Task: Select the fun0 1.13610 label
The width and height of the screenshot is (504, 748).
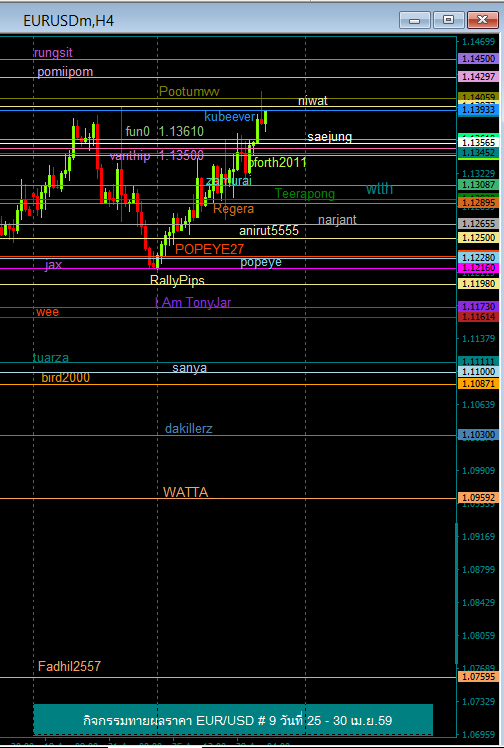Action: coord(165,132)
